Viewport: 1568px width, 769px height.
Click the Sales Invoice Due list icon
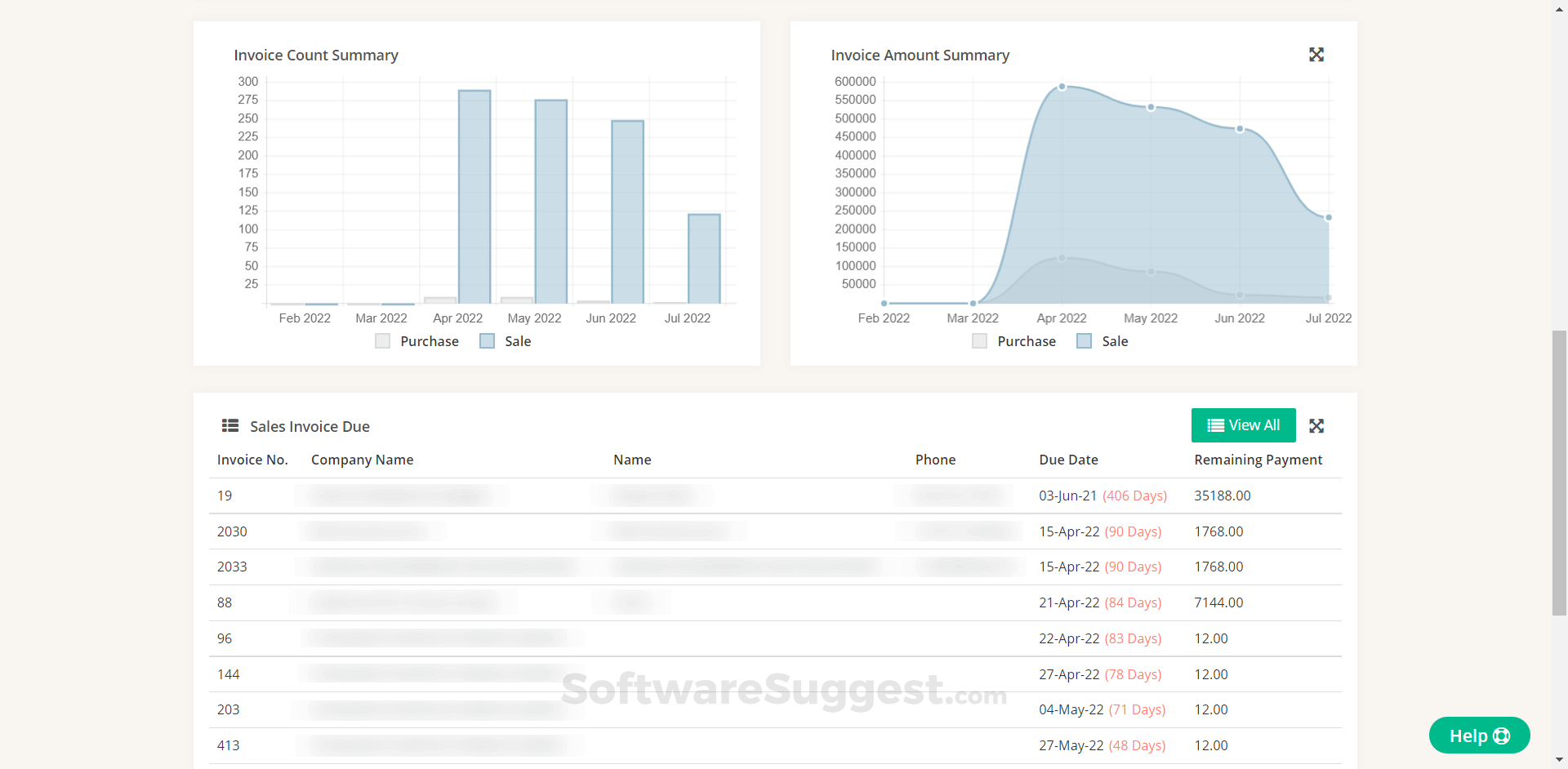click(x=230, y=426)
